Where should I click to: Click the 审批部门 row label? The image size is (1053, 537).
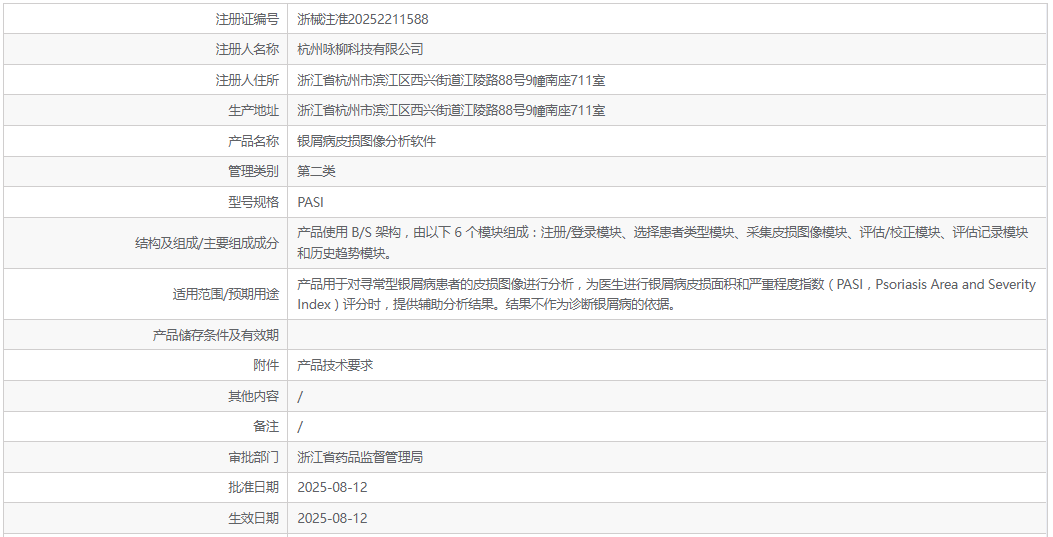coord(253,457)
